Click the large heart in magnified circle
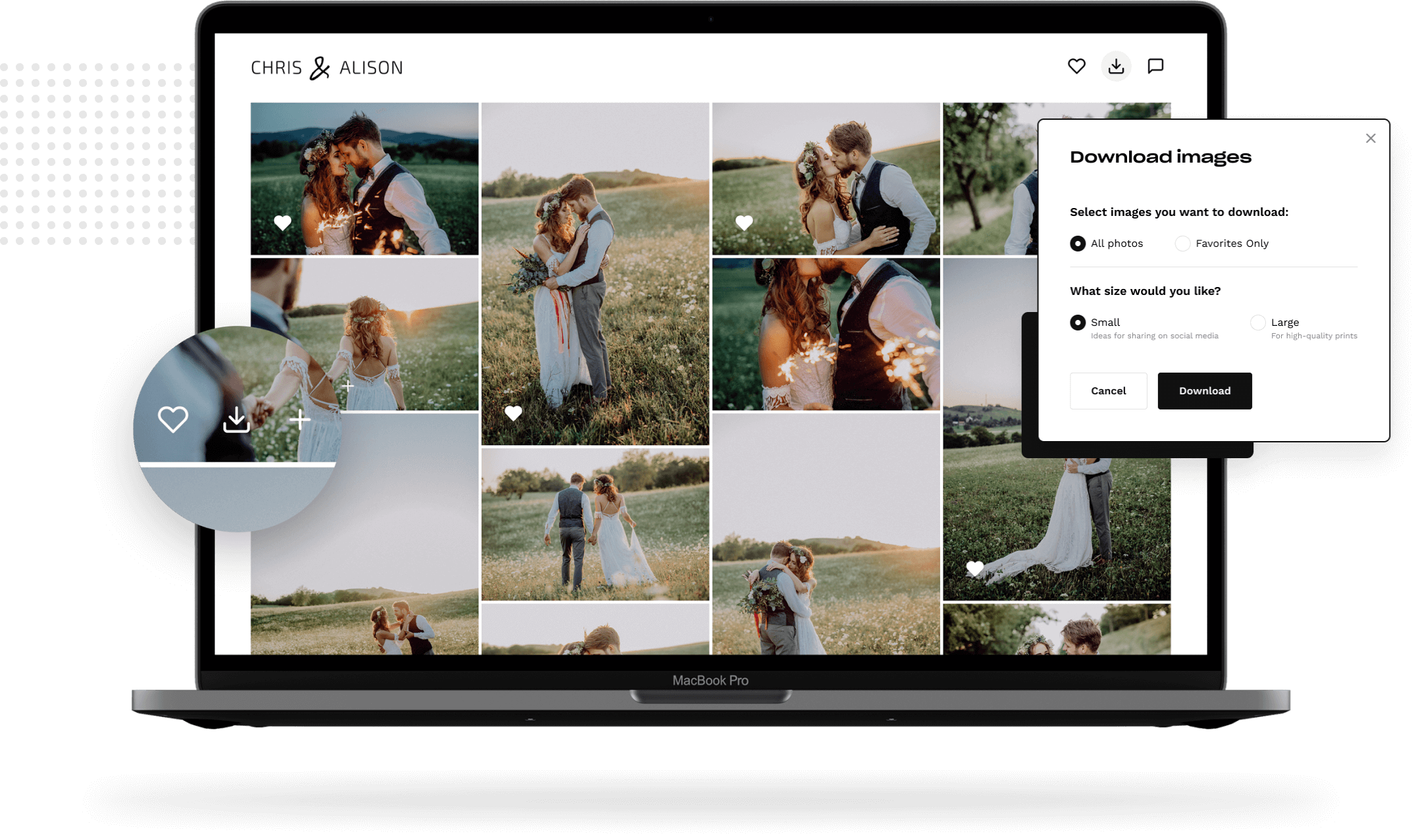Screen dimensions: 1422x840 tap(173, 419)
